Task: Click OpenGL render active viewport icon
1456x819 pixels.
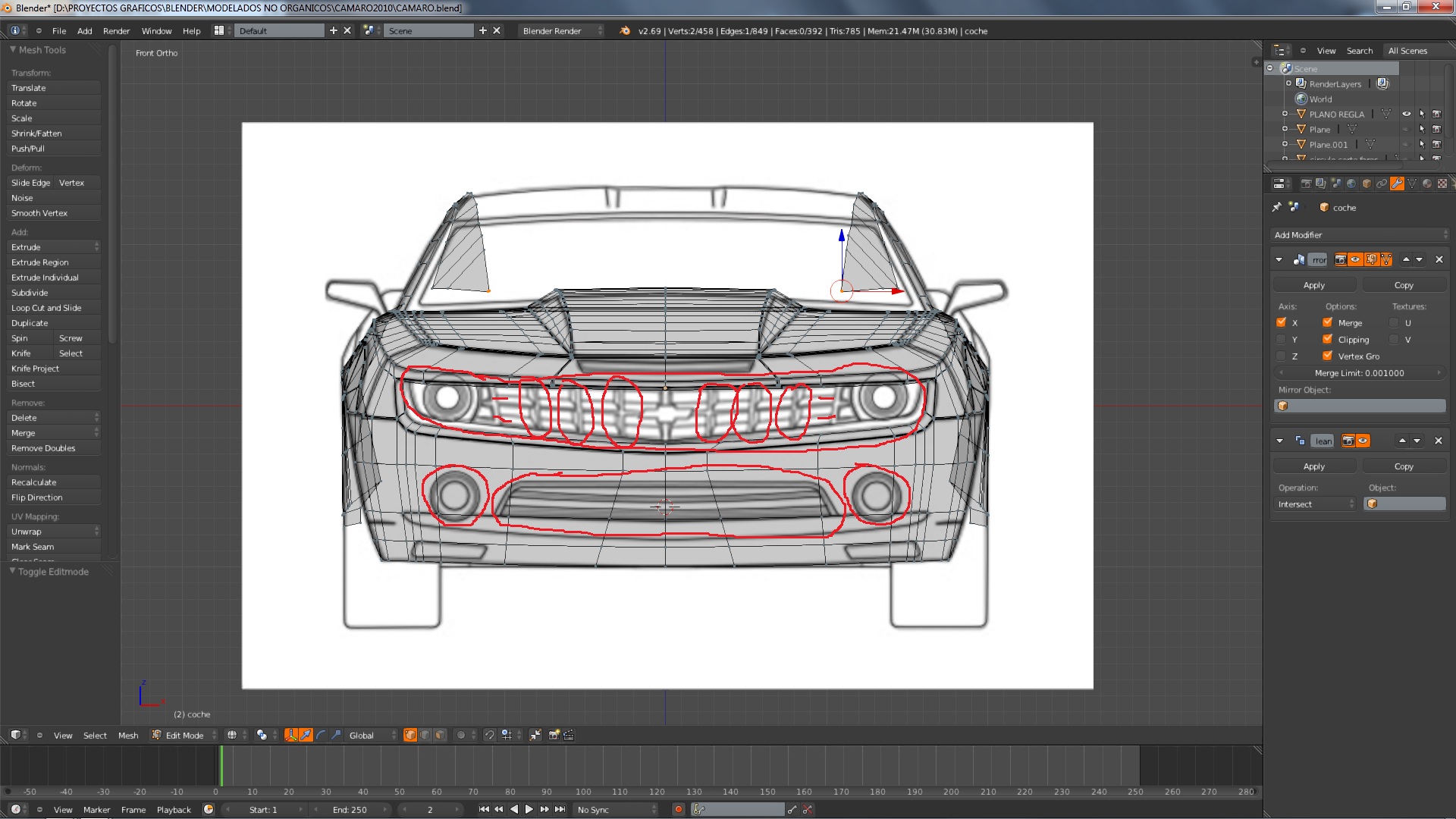Action: pyautogui.click(x=554, y=735)
